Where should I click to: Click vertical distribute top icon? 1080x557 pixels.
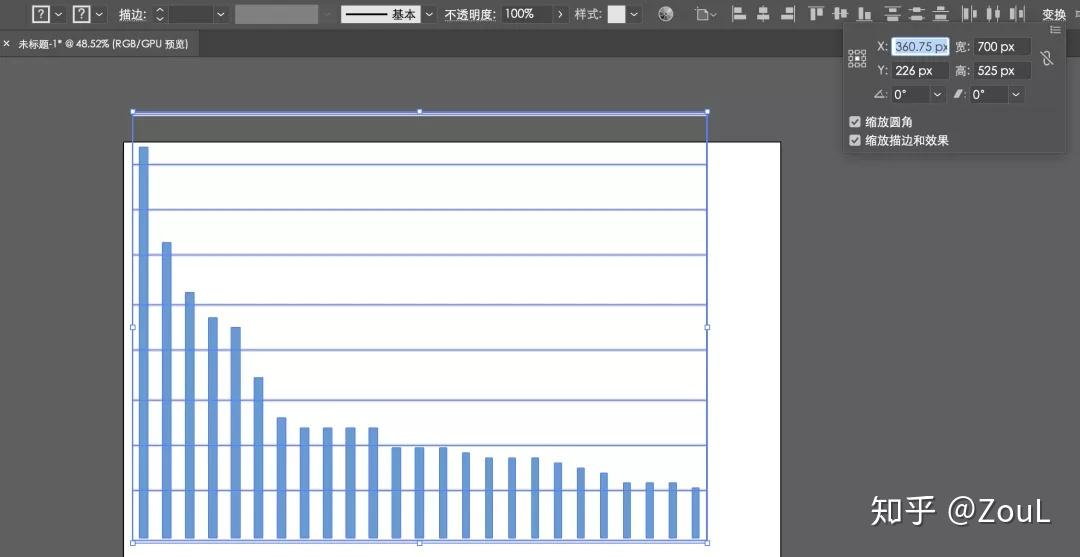click(893, 14)
